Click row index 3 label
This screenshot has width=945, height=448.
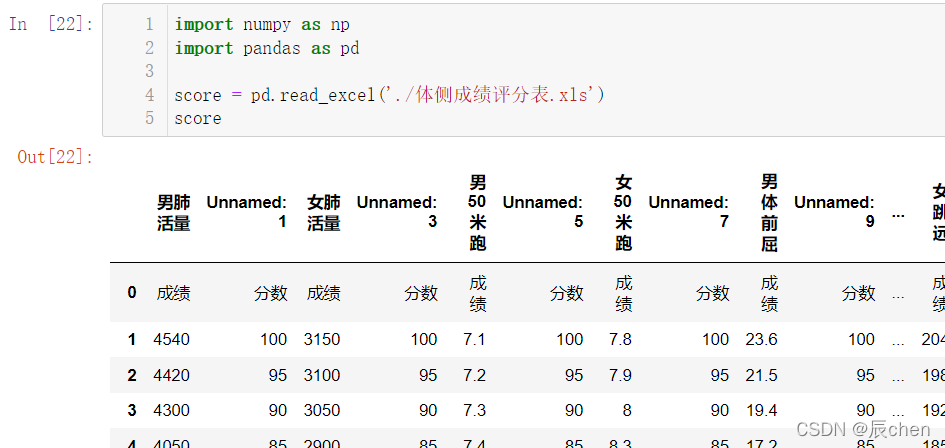132,411
